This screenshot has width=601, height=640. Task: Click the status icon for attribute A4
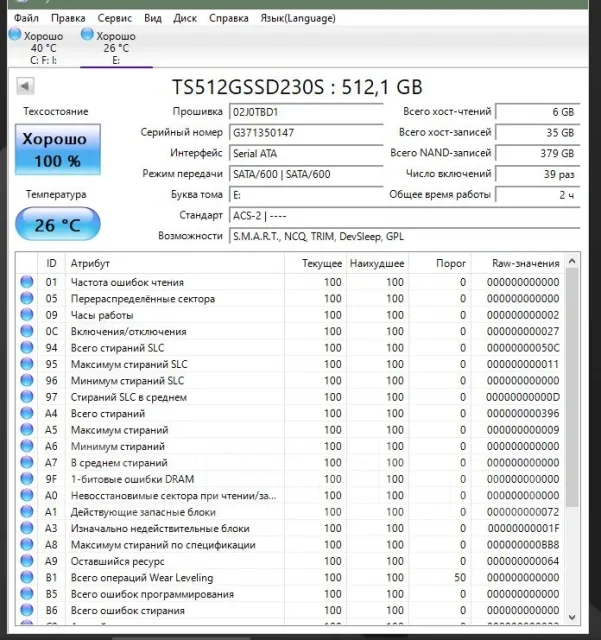pos(27,413)
